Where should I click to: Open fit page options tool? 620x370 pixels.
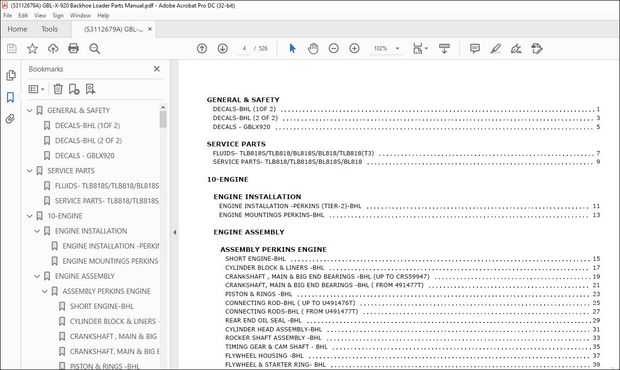[420, 49]
